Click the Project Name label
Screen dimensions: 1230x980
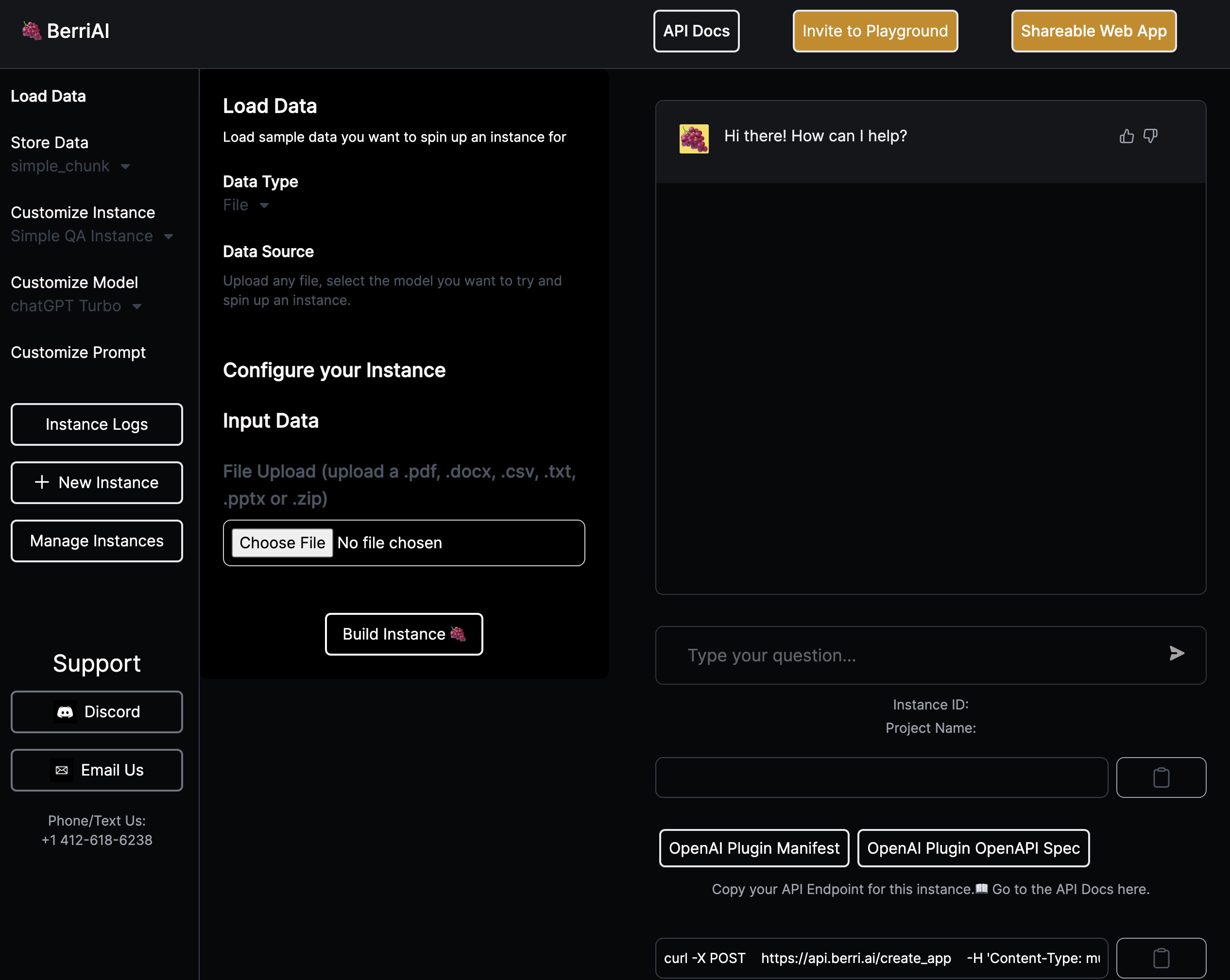pyautogui.click(x=930, y=728)
